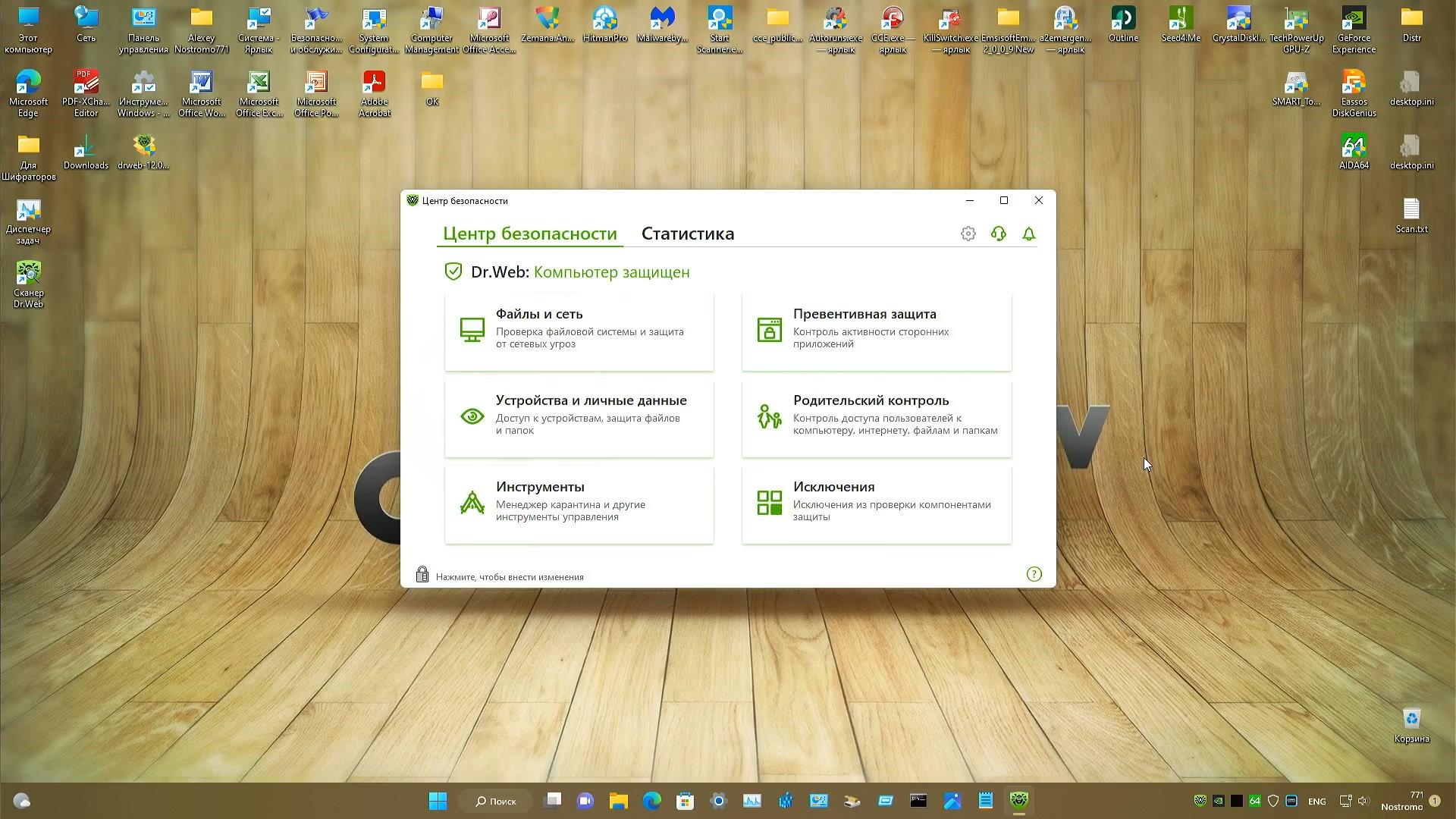Image resolution: width=1456 pixels, height=819 pixels.
Task: Click the padlock to allow changes
Action: [422, 575]
